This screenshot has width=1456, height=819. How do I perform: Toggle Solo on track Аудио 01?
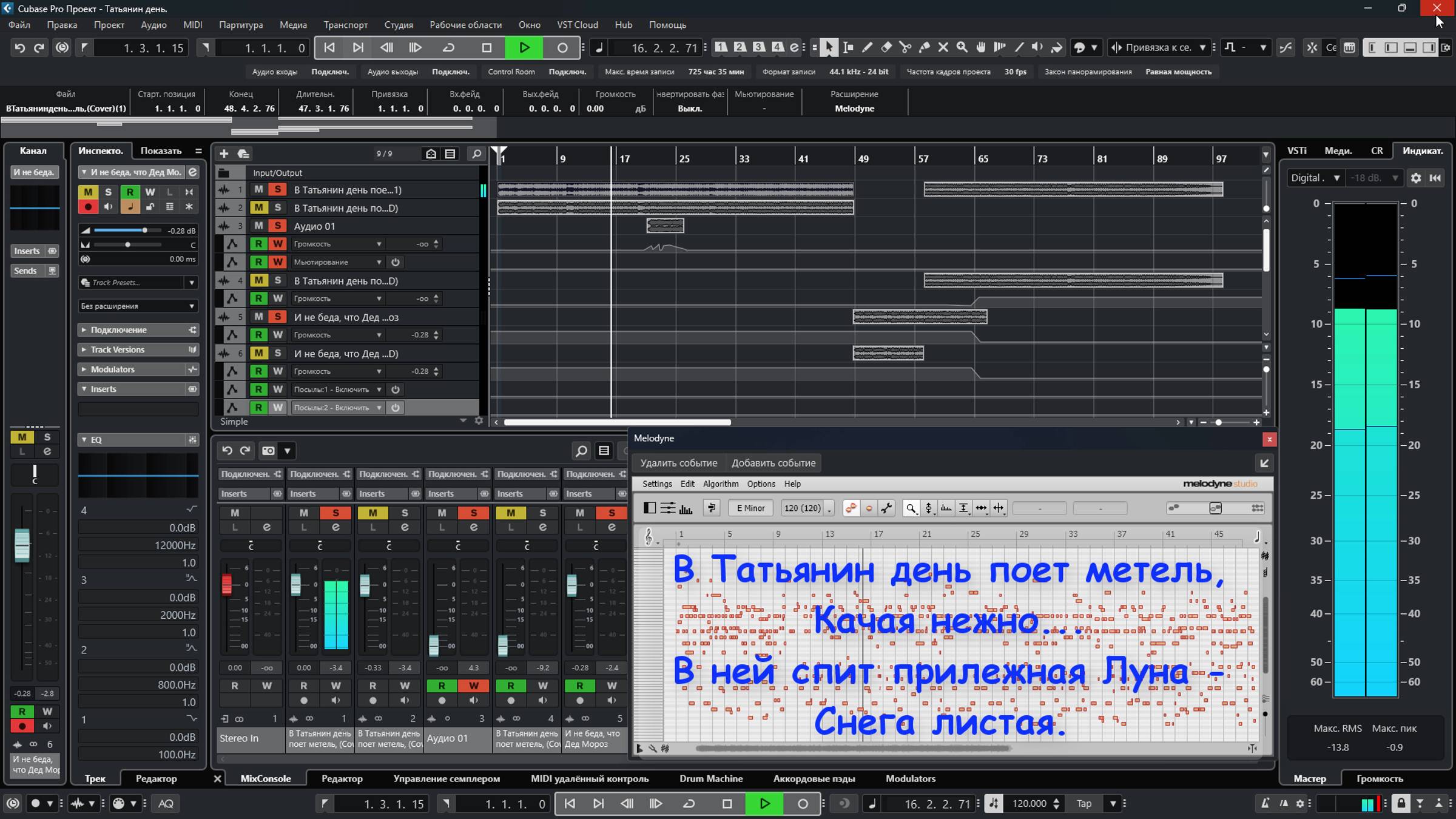278,226
